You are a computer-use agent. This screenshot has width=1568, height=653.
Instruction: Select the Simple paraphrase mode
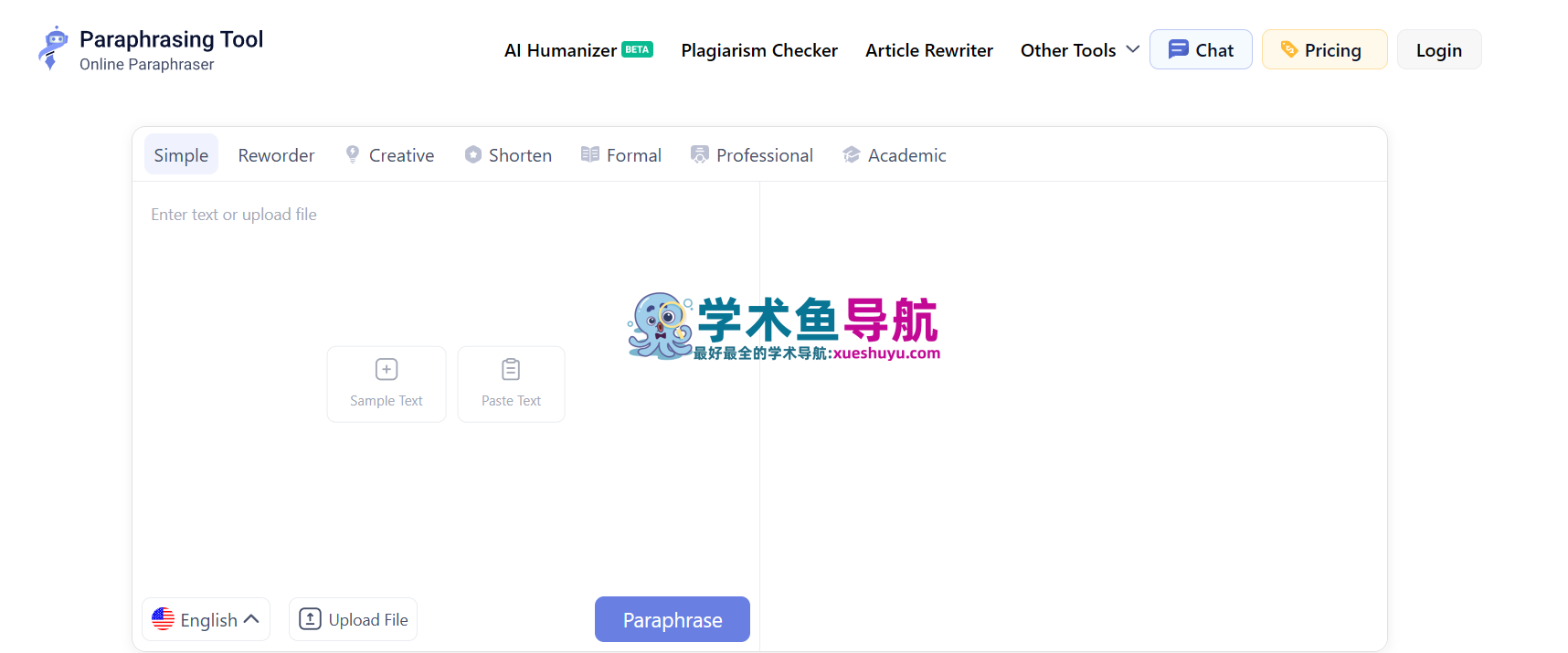pyautogui.click(x=181, y=155)
